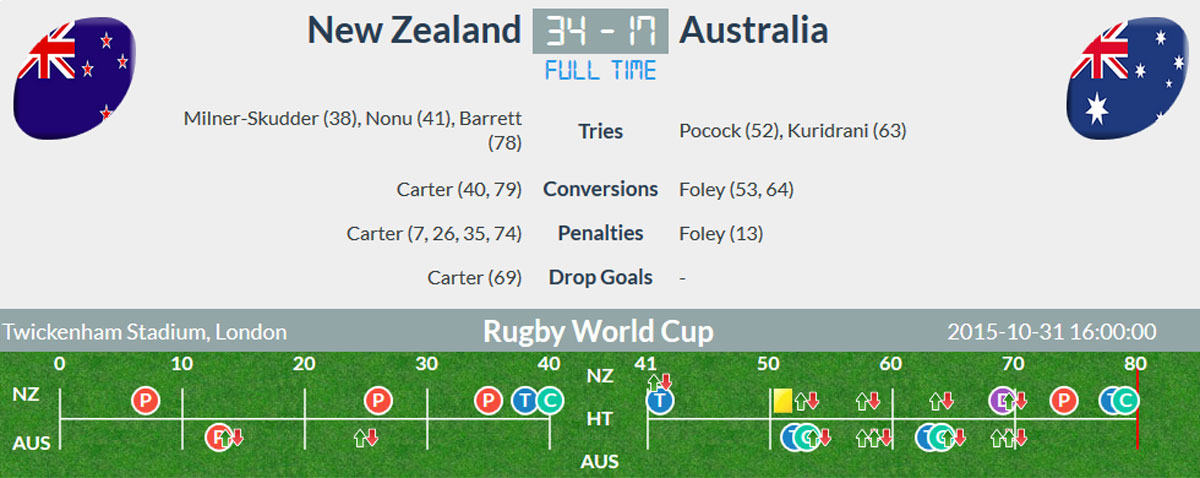Viewport: 1200px width, 478px height.
Task: Click NZ's first-half teal conversion icon
Action: [x=548, y=401]
